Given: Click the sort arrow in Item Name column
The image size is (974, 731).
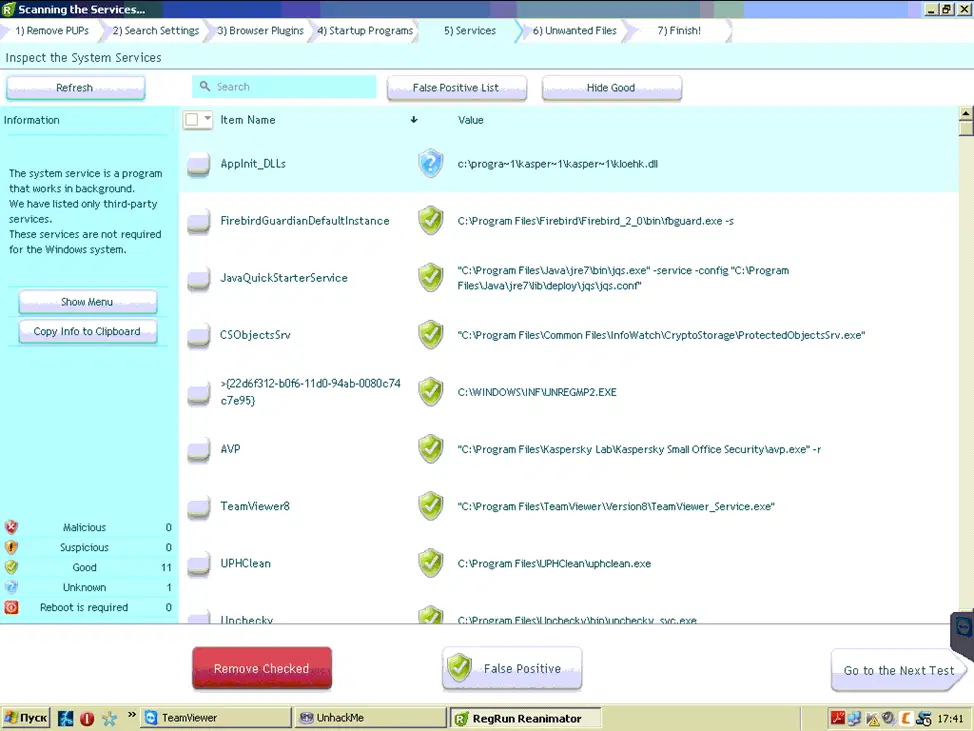Looking at the screenshot, I should click(x=414, y=120).
